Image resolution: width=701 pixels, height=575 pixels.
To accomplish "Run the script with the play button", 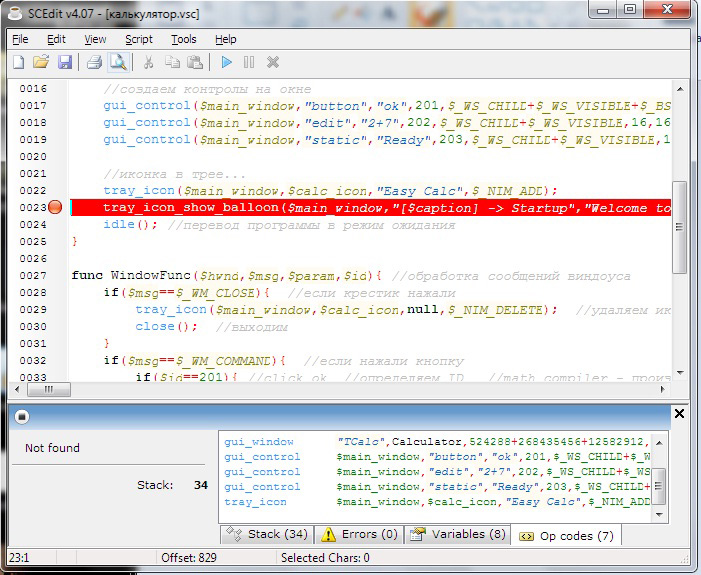I will 227,62.
